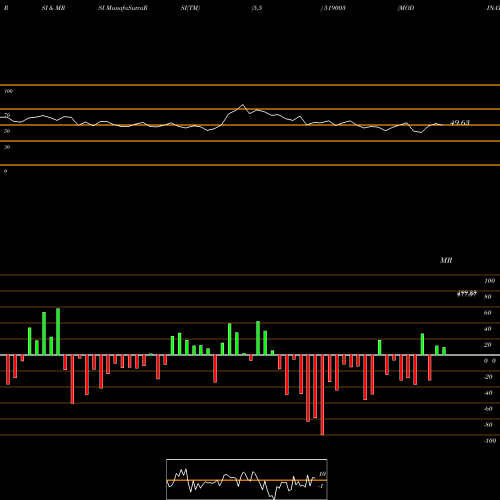
Task: Open the mini line chart thumbnail
Action: pos(247,479)
